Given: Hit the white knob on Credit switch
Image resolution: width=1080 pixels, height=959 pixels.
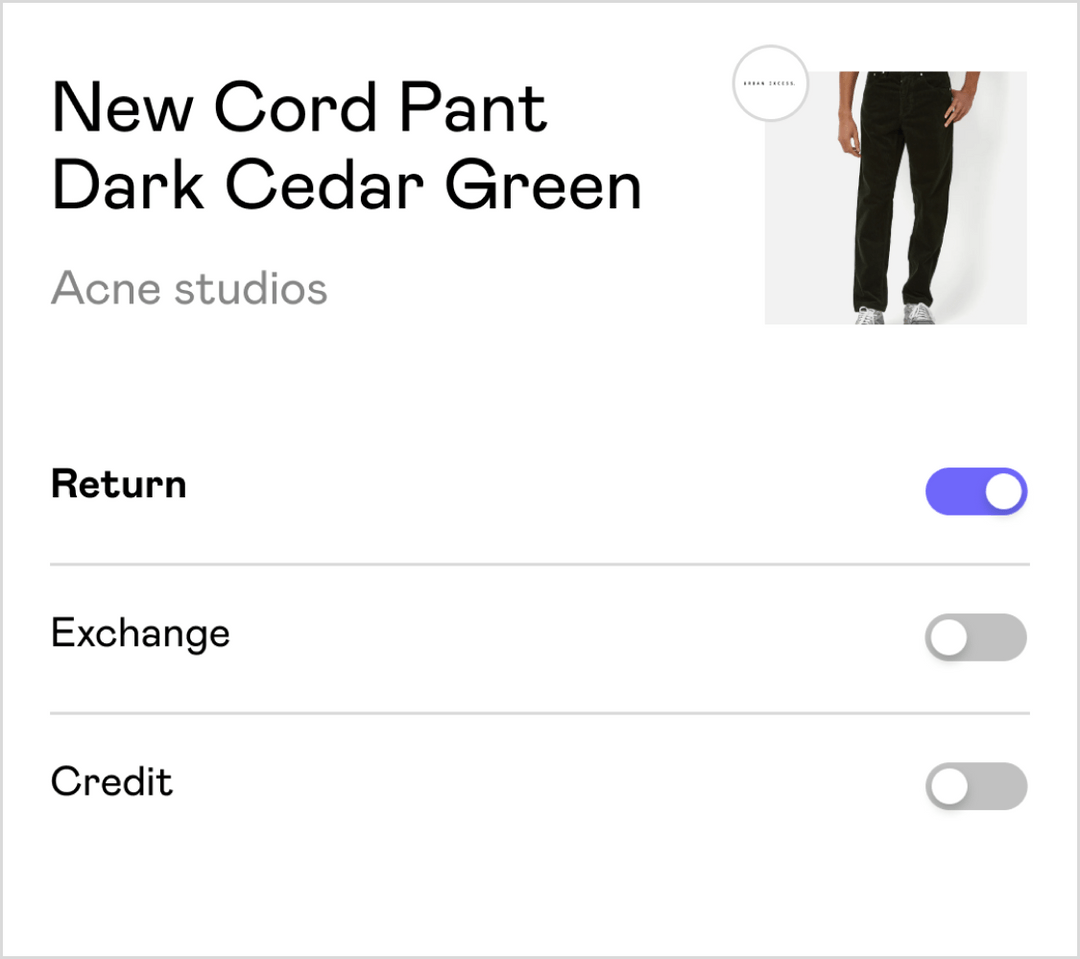Looking at the screenshot, I should [948, 786].
